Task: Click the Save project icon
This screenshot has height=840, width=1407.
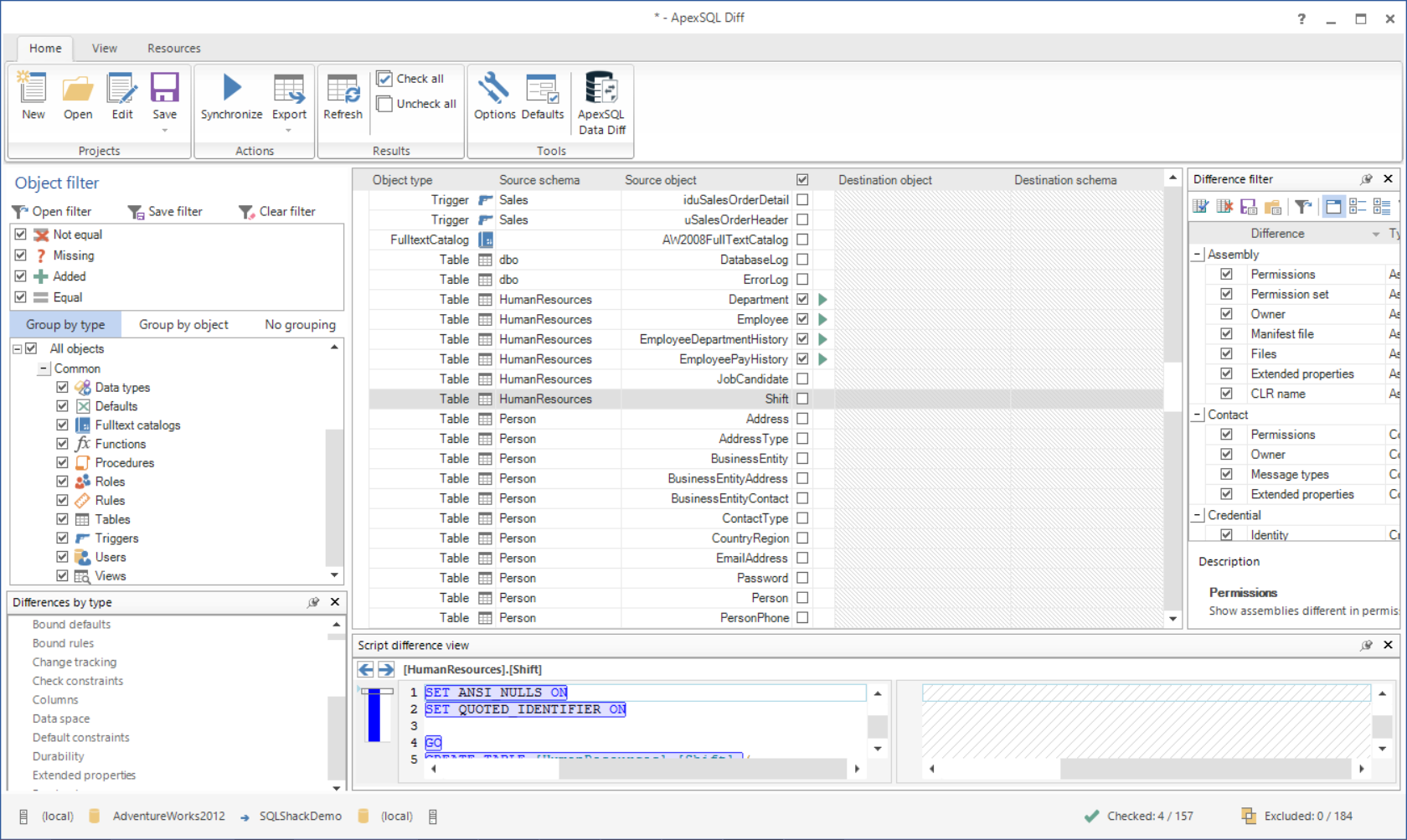Action: (x=164, y=89)
